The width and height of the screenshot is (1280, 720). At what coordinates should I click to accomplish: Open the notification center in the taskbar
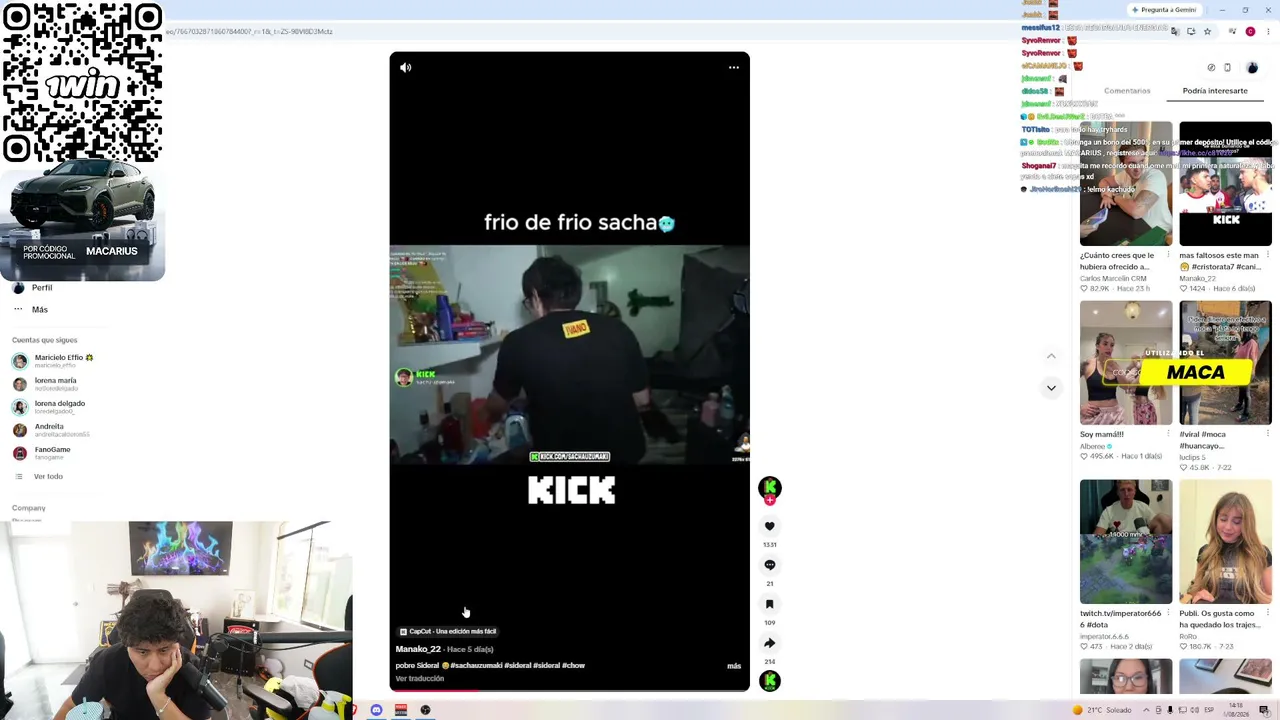pyautogui.click(x=1264, y=710)
